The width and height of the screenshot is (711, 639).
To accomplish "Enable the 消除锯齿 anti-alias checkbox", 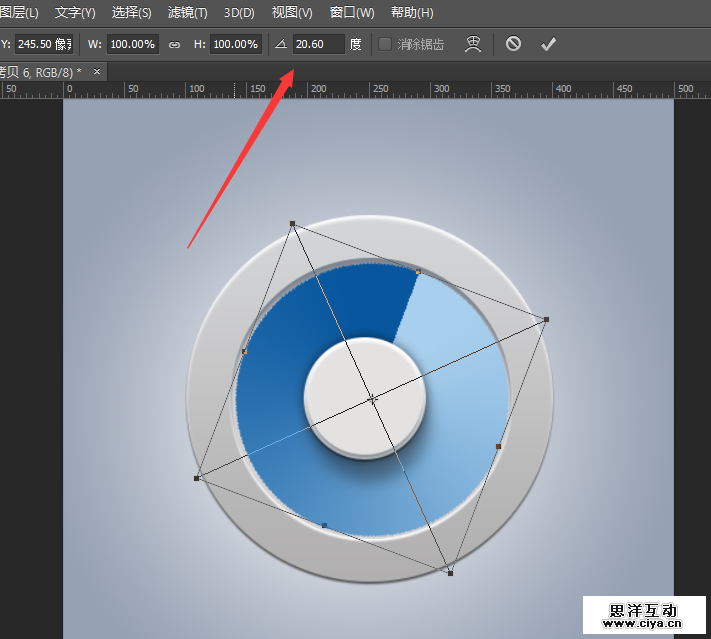I will point(385,45).
